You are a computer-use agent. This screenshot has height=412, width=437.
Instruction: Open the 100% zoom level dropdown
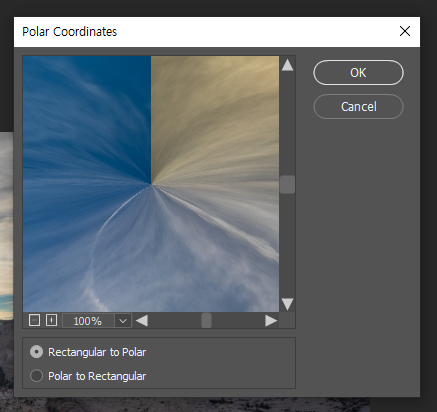tap(123, 321)
